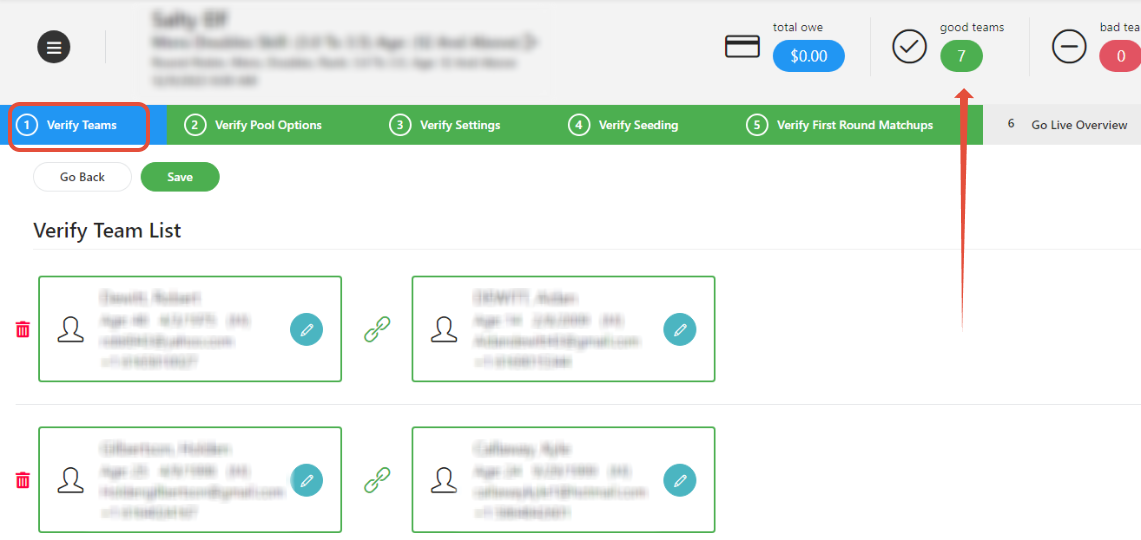1141x540 pixels.
Task: Delete the second team using trash icon
Action: [x=23, y=480]
